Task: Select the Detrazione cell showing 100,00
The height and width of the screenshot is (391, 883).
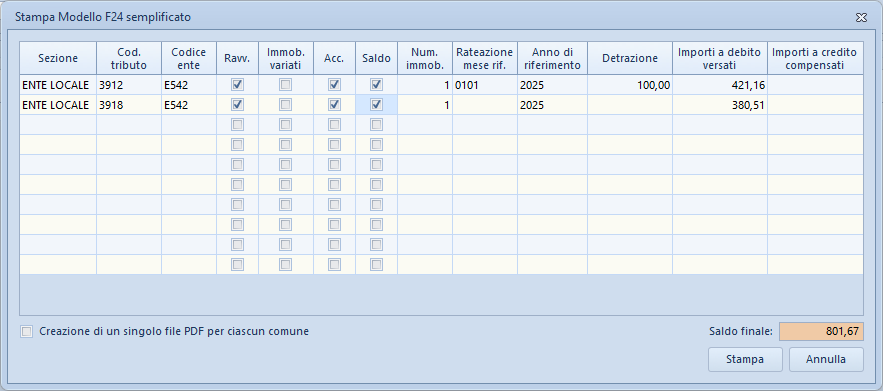Action: pos(630,85)
